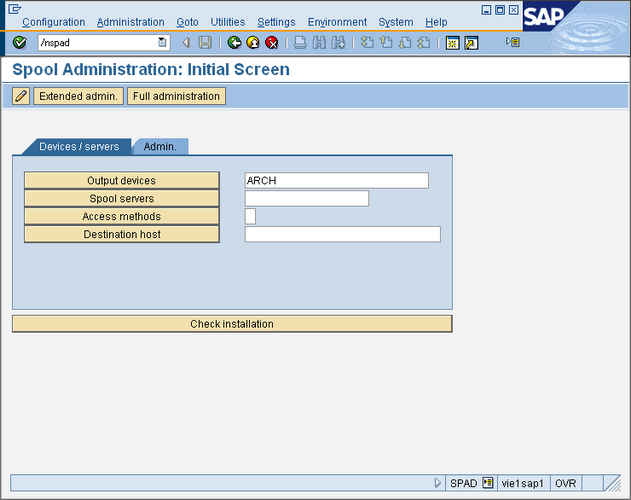Click the pencil Change icon
This screenshot has height=500, width=631.
coord(21,96)
